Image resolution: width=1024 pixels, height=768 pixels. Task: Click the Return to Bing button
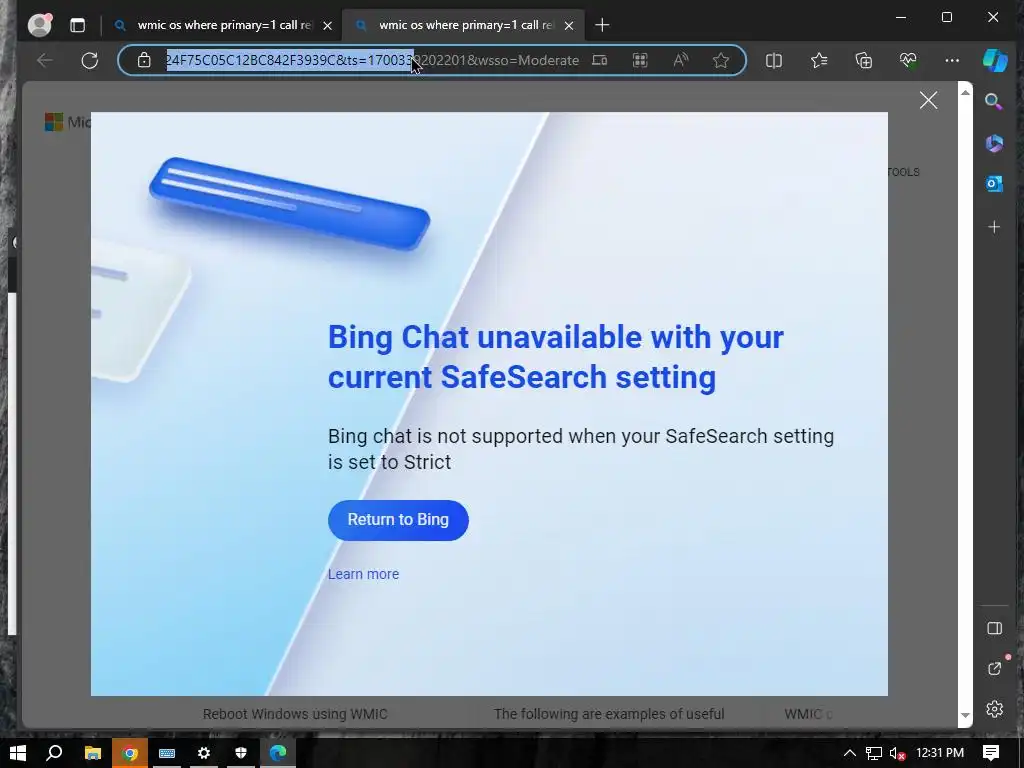pyautogui.click(x=398, y=520)
